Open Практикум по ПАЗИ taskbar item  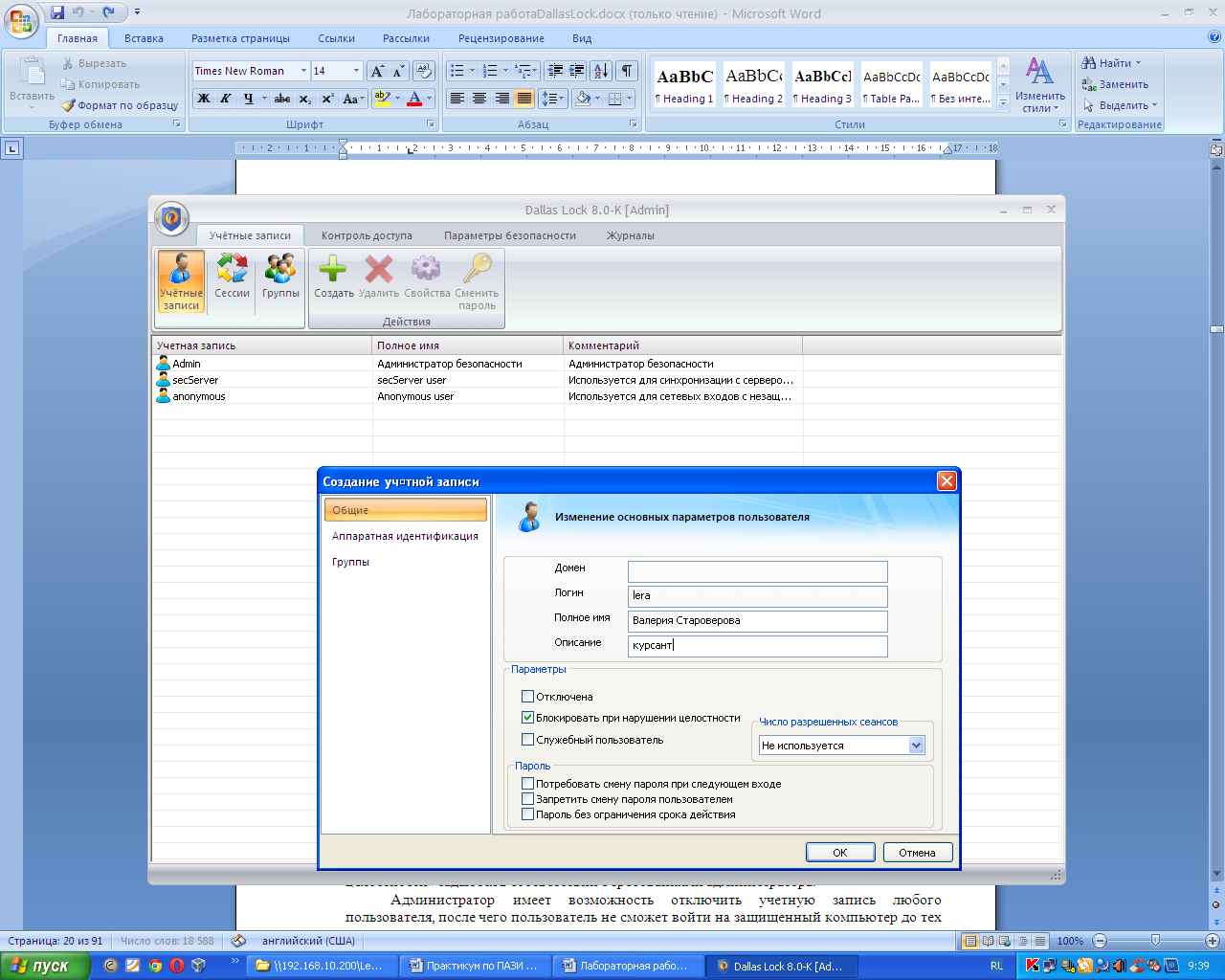pos(475,966)
